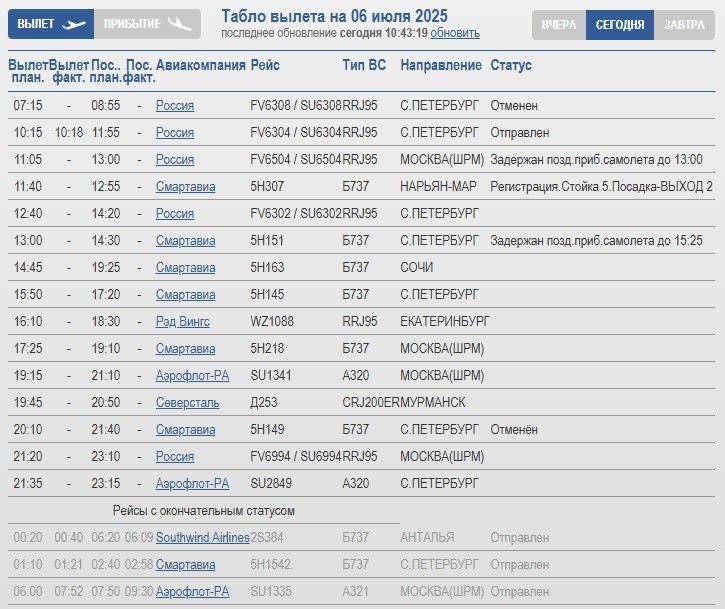Click the Статус column header
Image resolution: width=725 pixels, height=609 pixels.
pos(511,65)
